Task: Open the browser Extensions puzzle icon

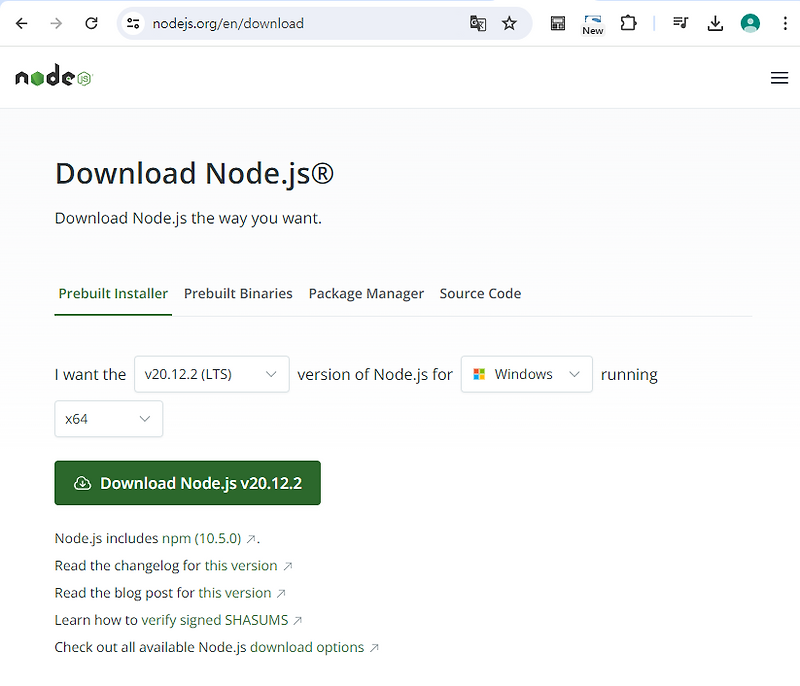Action: point(629,23)
